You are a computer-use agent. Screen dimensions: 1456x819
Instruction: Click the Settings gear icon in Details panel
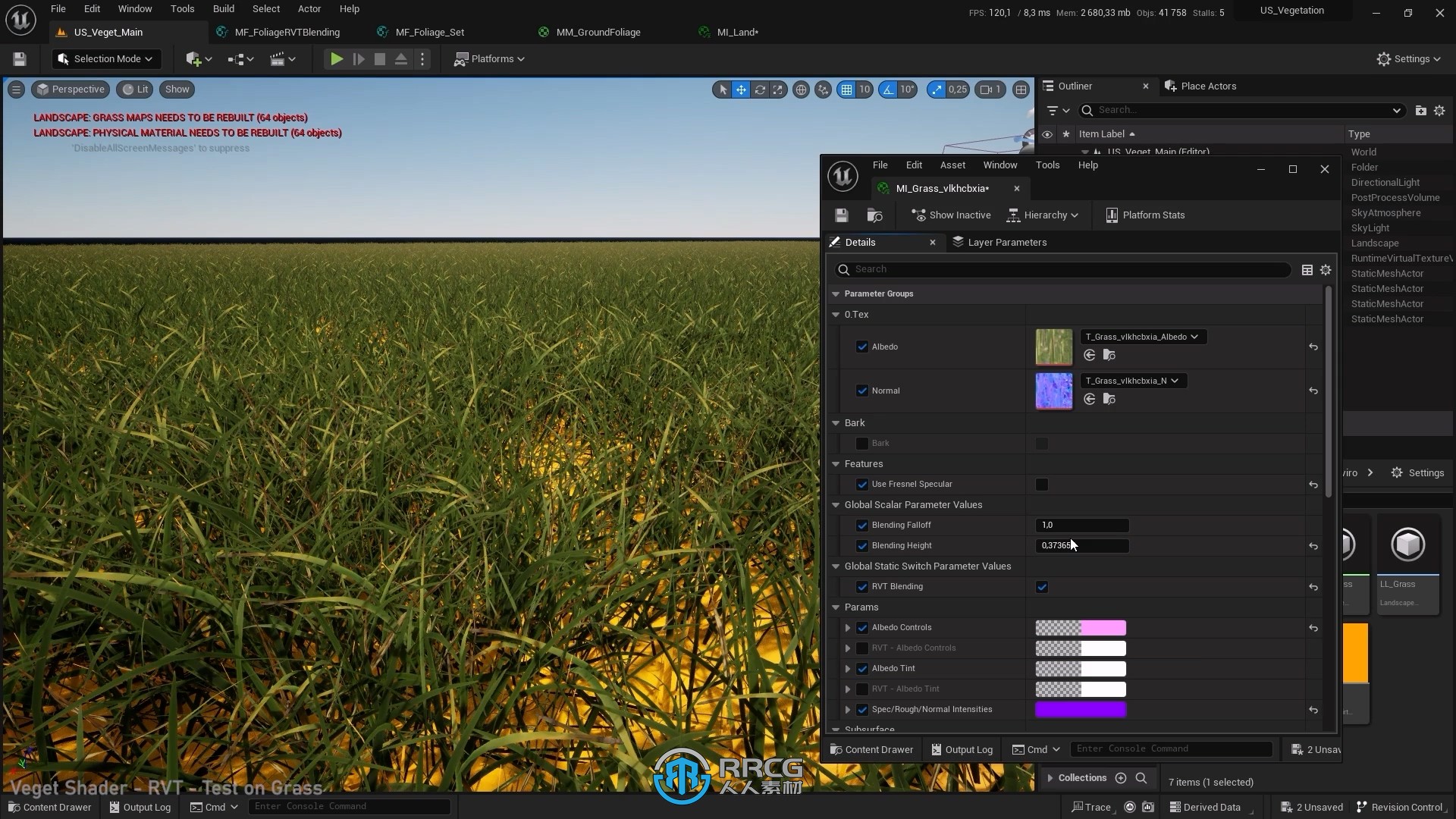pyautogui.click(x=1325, y=269)
